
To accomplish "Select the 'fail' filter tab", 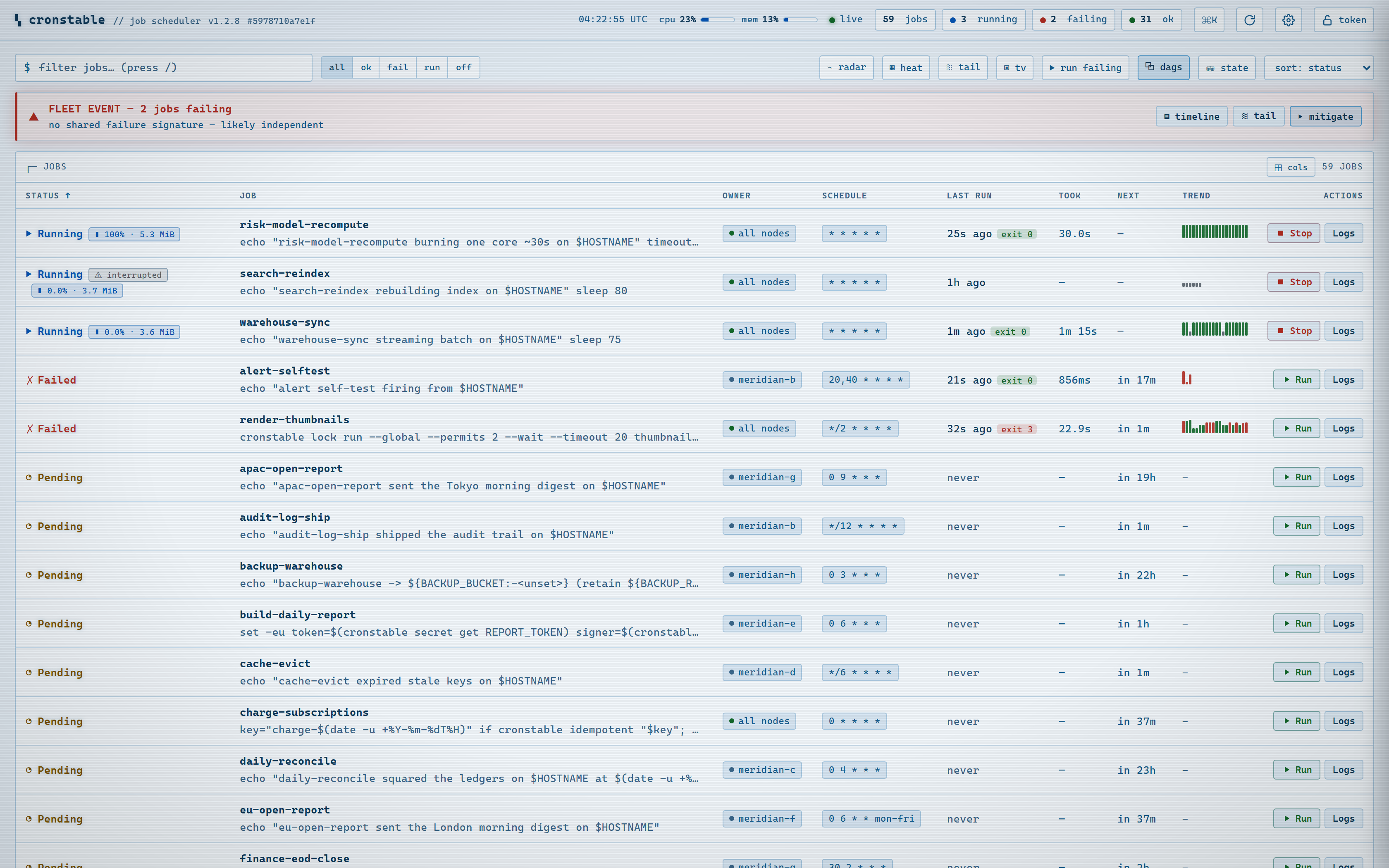I will (x=397, y=68).
